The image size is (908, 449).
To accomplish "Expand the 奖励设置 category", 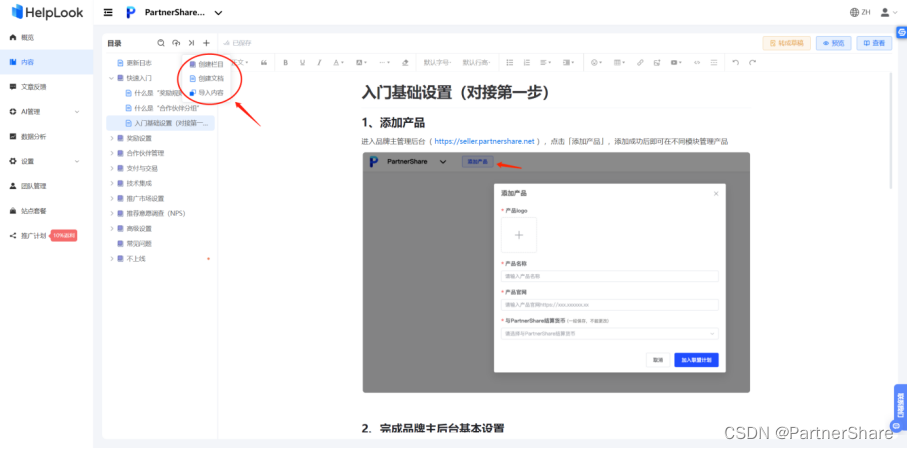I will (112, 138).
